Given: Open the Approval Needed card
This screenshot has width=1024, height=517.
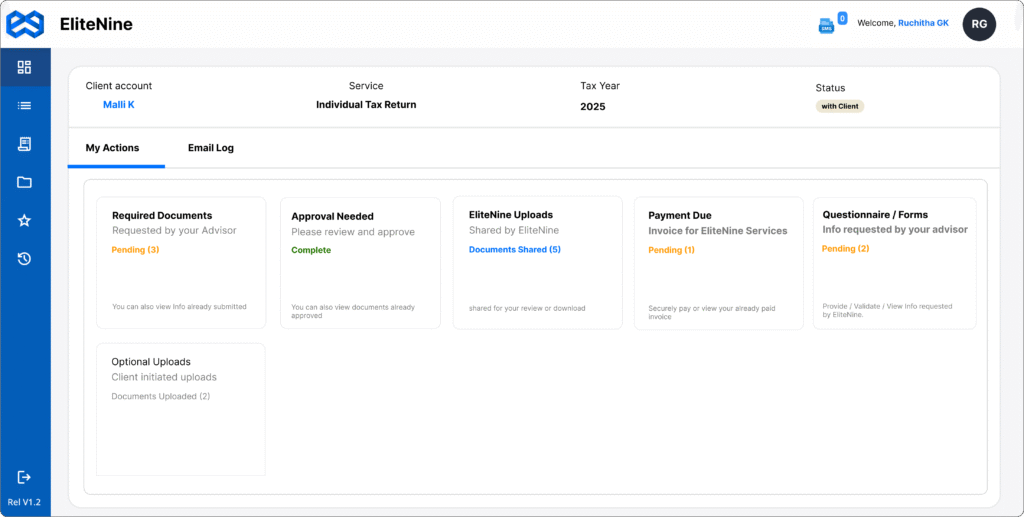Looking at the screenshot, I should coord(360,262).
